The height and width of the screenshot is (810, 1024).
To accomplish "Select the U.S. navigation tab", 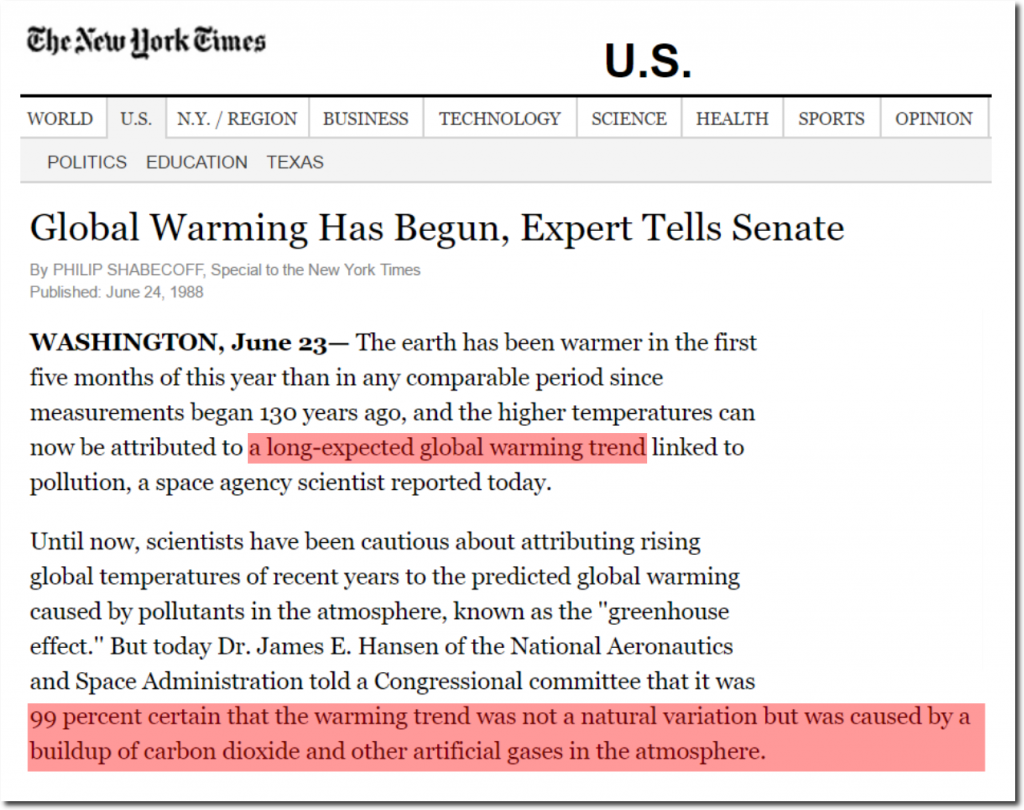I will click(x=136, y=118).
